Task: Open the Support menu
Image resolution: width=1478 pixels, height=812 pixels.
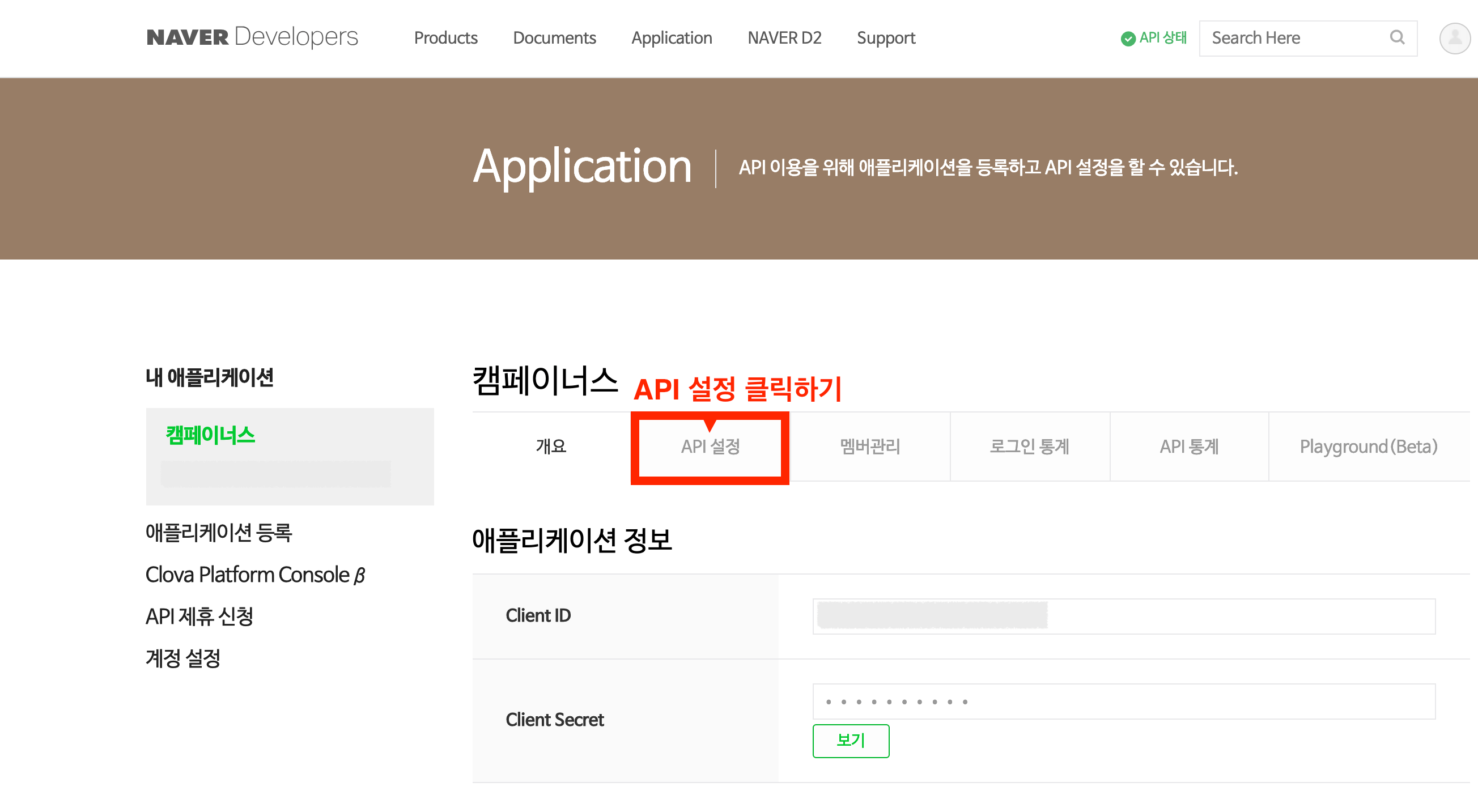Action: 886,38
